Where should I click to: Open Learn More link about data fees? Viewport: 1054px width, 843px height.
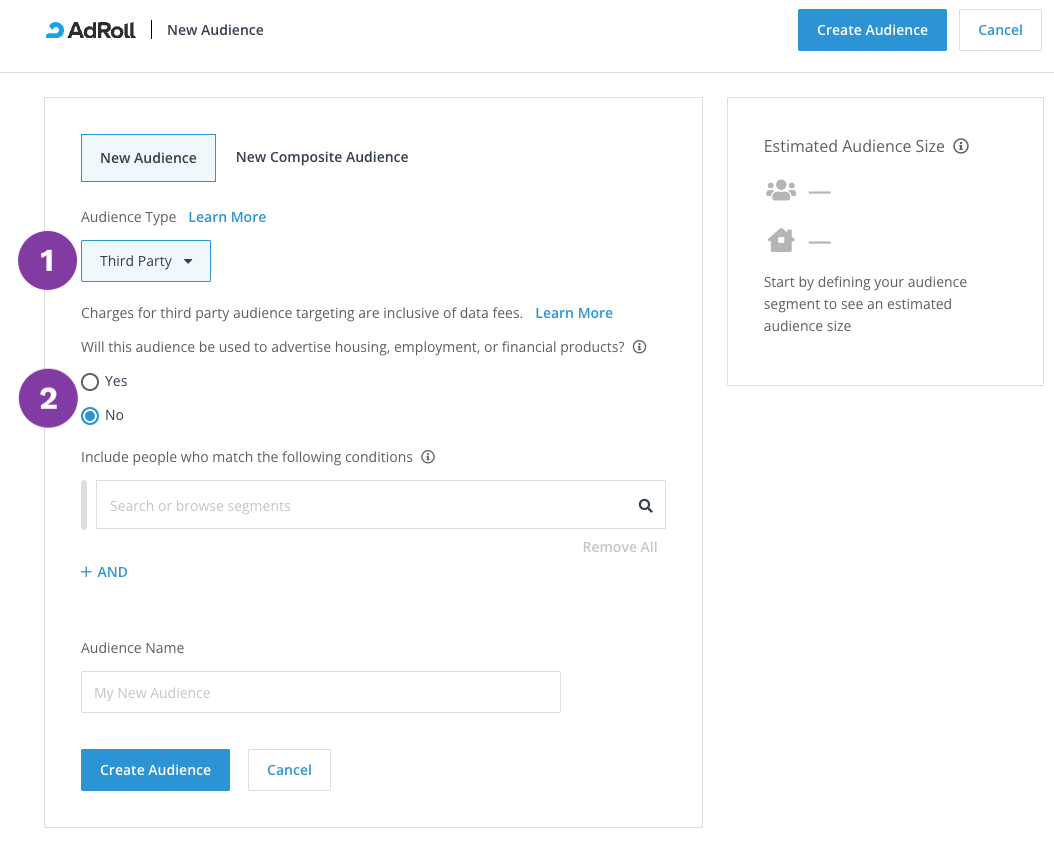[x=574, y=313]
